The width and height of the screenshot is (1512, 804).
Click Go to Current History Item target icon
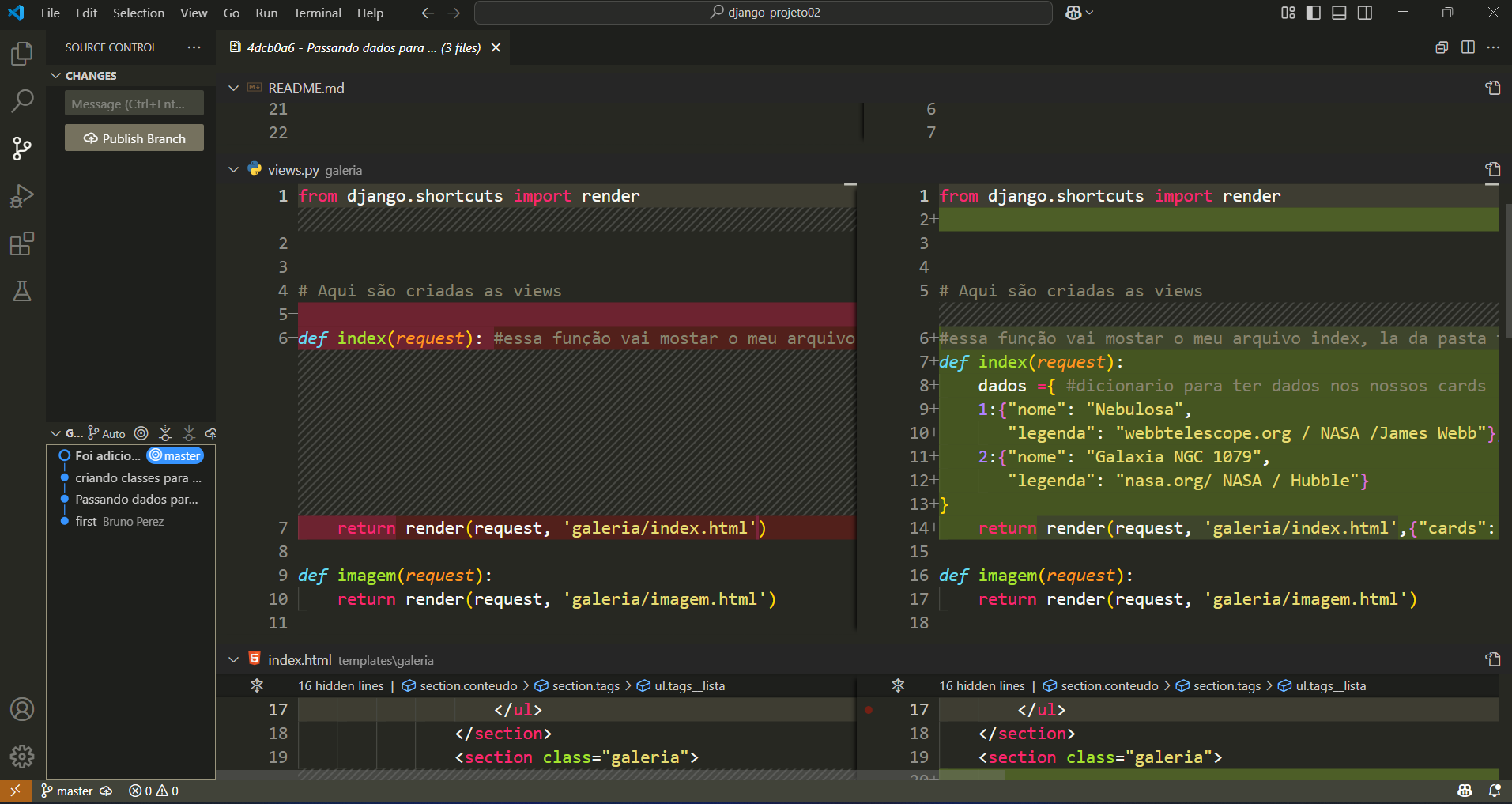click(x=141, y=433)
